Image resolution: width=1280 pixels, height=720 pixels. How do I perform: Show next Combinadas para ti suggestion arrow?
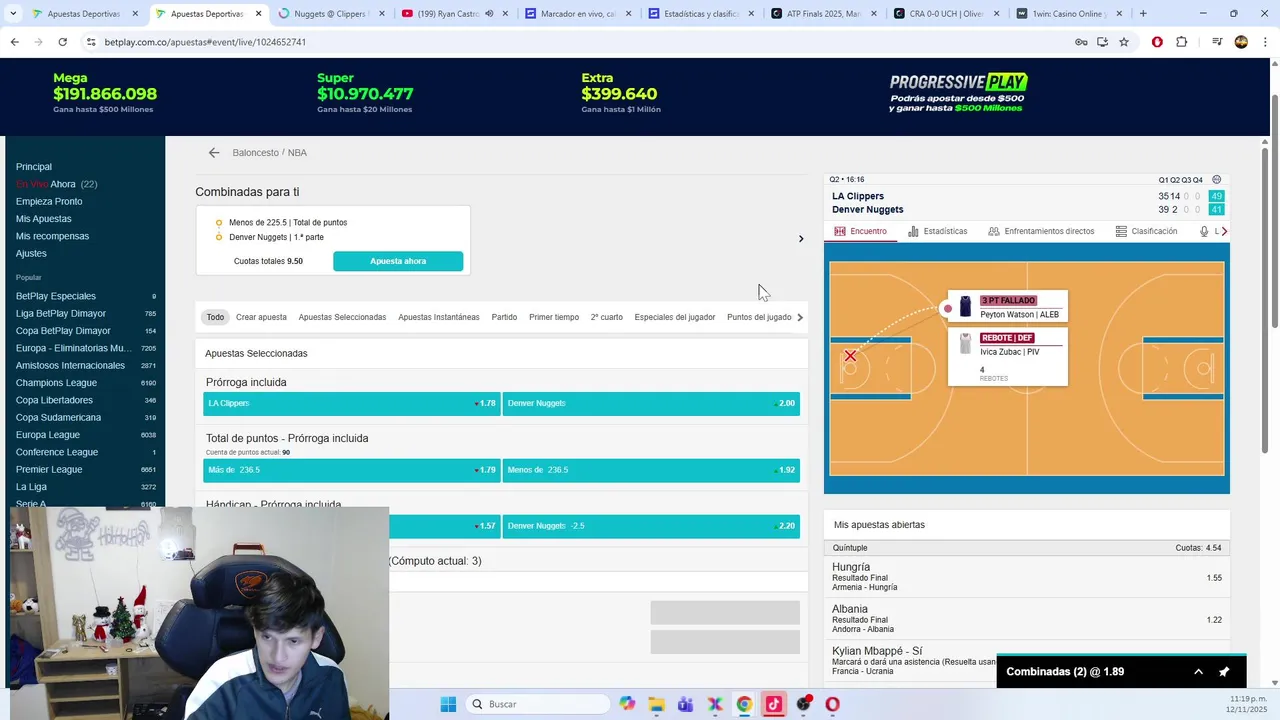click(800, 239)
